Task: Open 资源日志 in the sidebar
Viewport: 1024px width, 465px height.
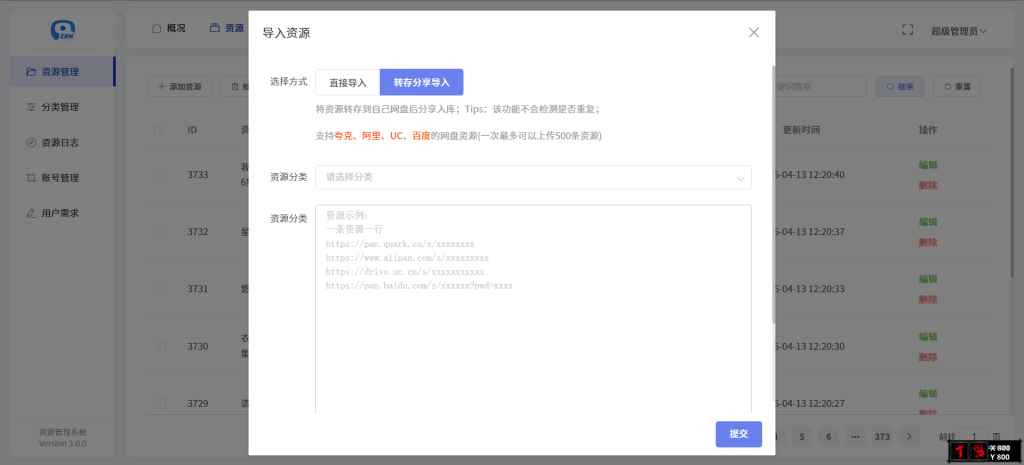Action: 62,142
